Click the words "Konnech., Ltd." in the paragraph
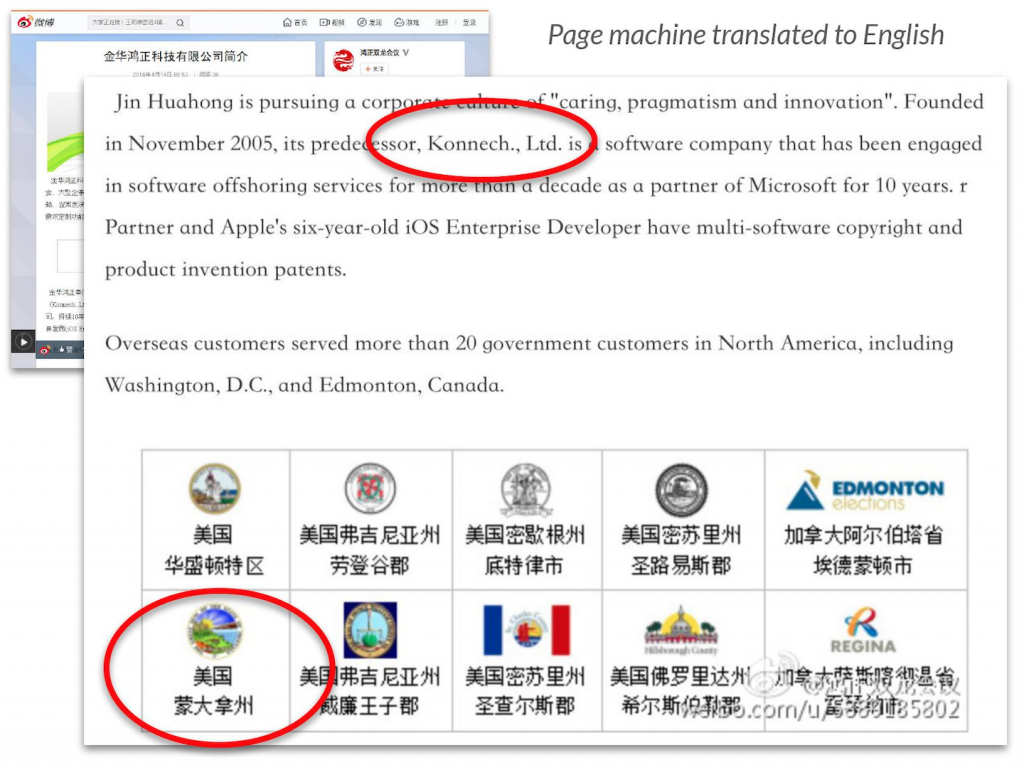Viewport: 1024px width, 765px height. point(494,144)
